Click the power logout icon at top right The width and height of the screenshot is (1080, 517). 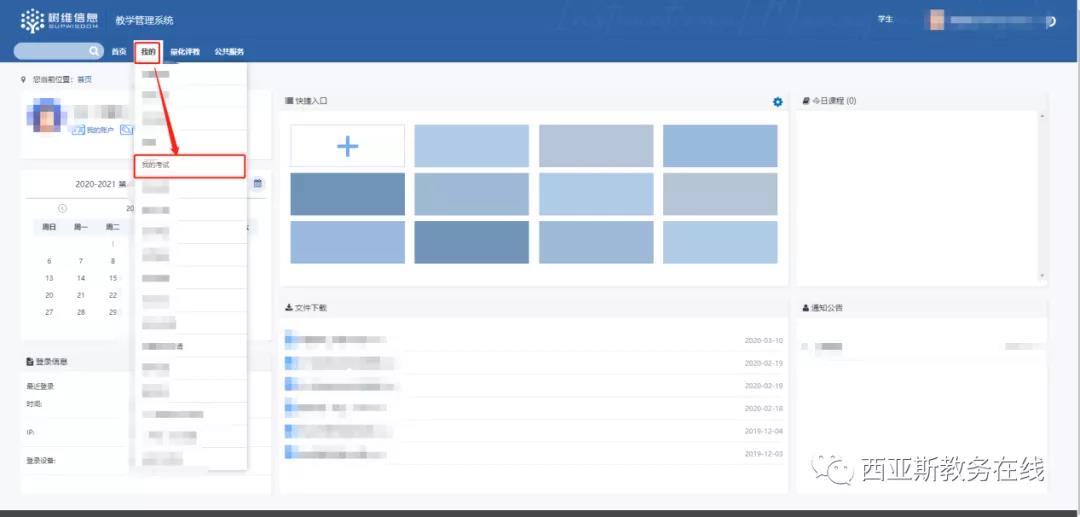(1049, 21)
